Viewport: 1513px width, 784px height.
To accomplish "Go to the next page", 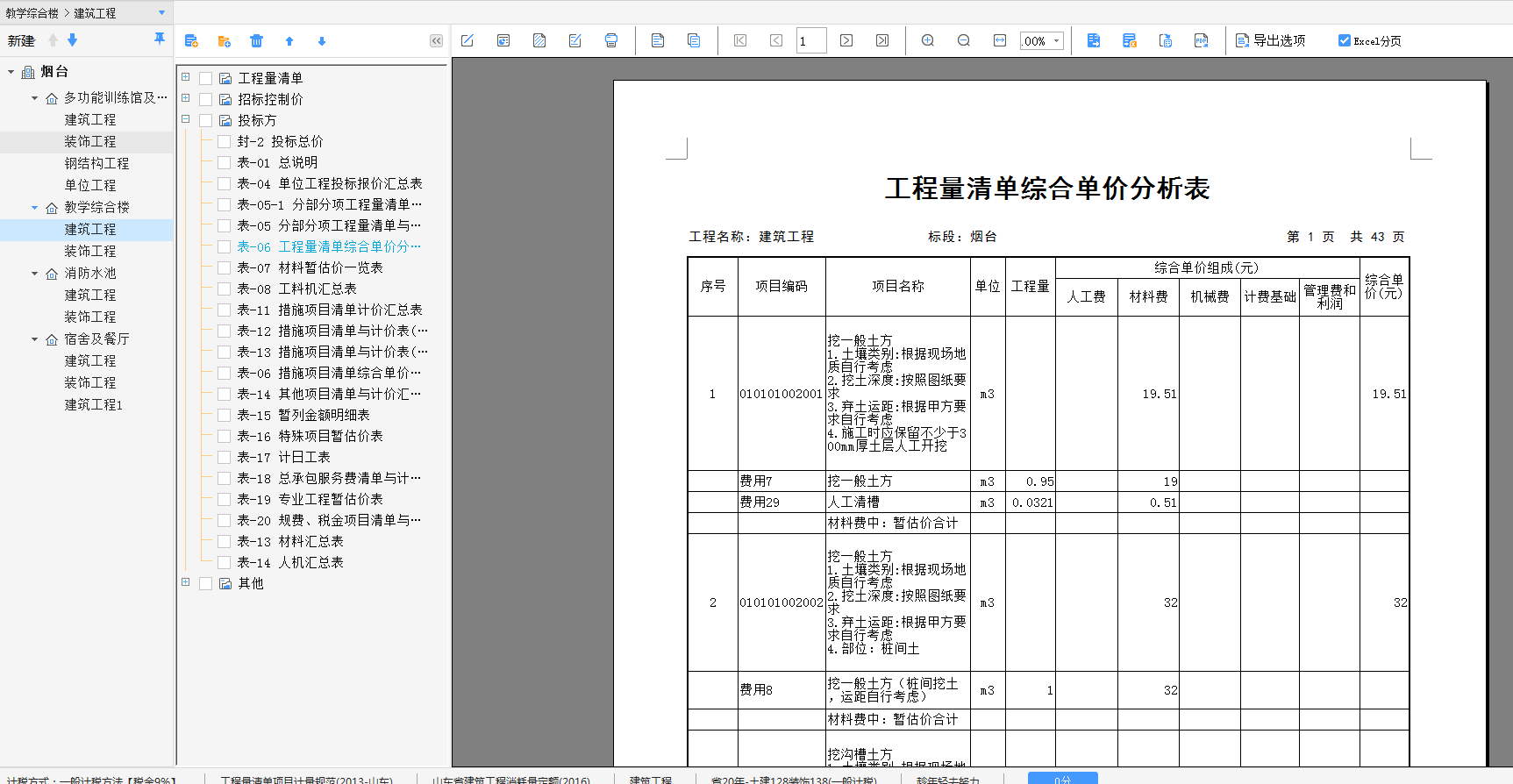I will pyautogui.click(x=846, y=40).
